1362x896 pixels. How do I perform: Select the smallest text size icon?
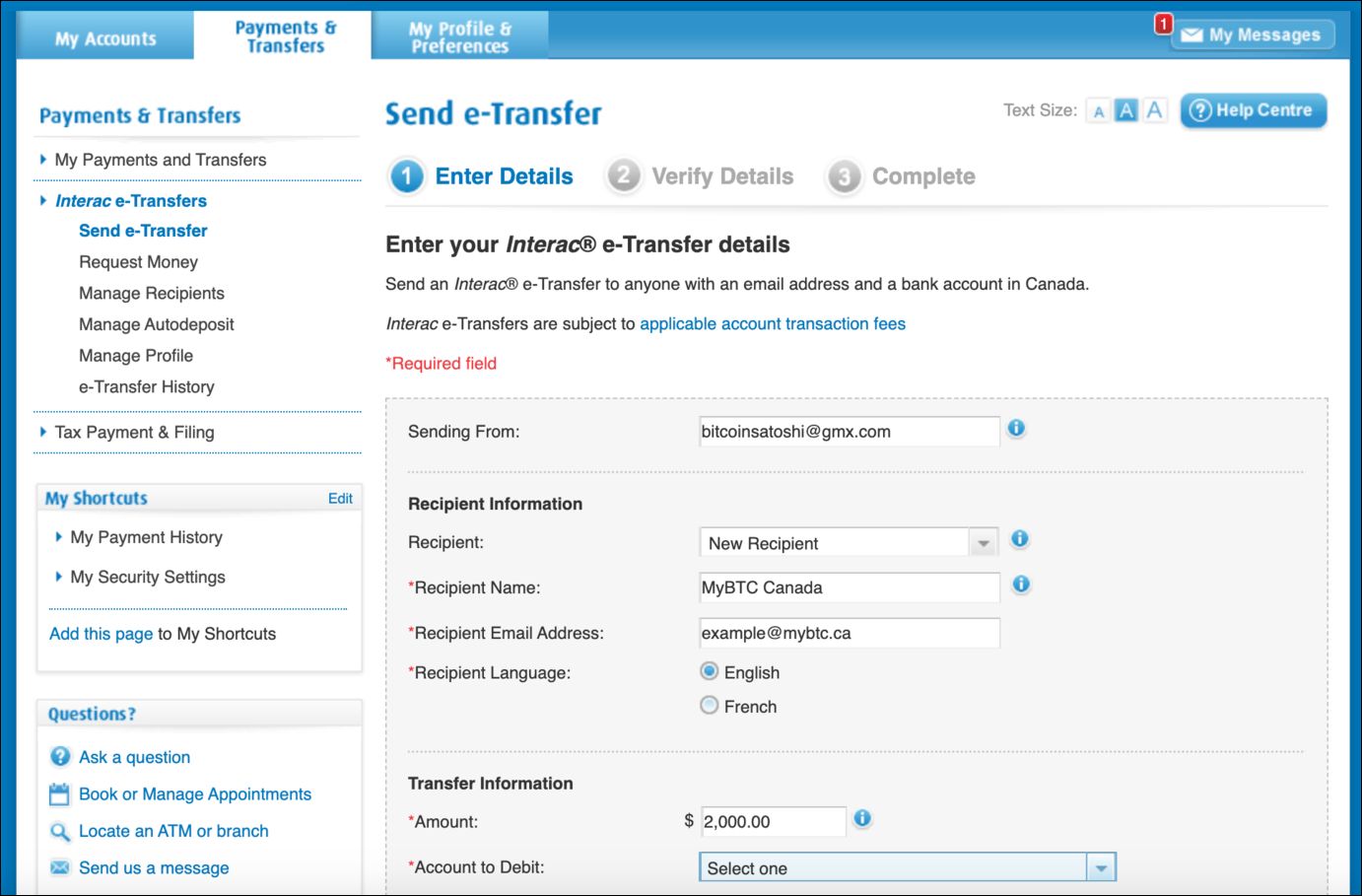click(1098, 111)
